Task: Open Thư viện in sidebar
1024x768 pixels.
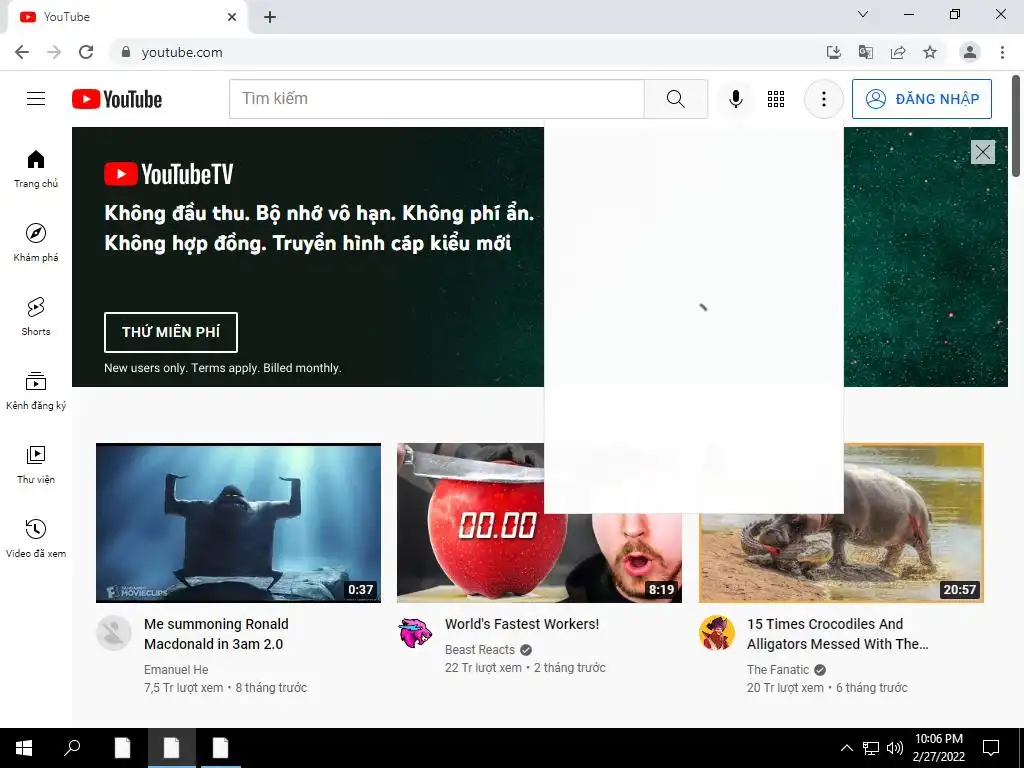Action: (36, 464)
